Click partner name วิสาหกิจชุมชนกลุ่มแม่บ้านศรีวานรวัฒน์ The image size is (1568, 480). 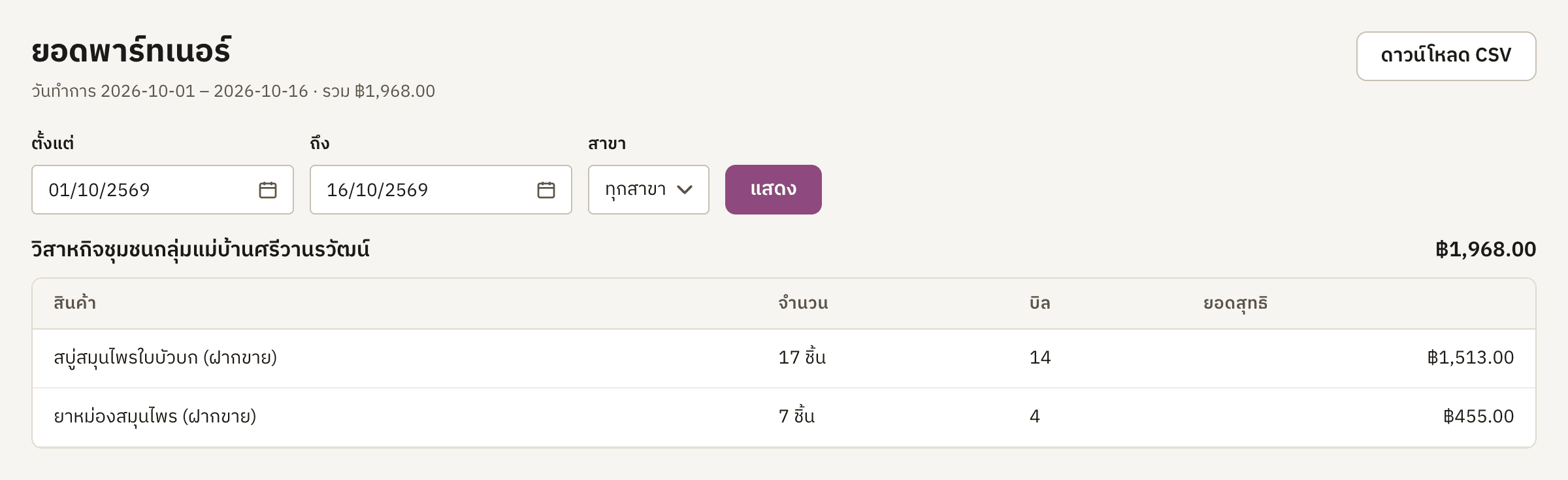click(201, 250)
